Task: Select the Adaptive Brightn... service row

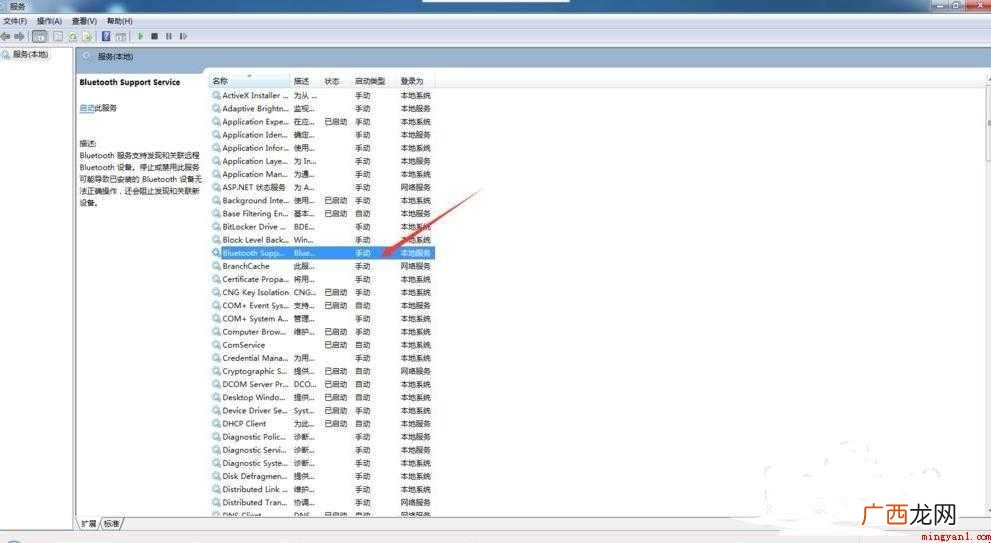Action: [x=322, y=109]
